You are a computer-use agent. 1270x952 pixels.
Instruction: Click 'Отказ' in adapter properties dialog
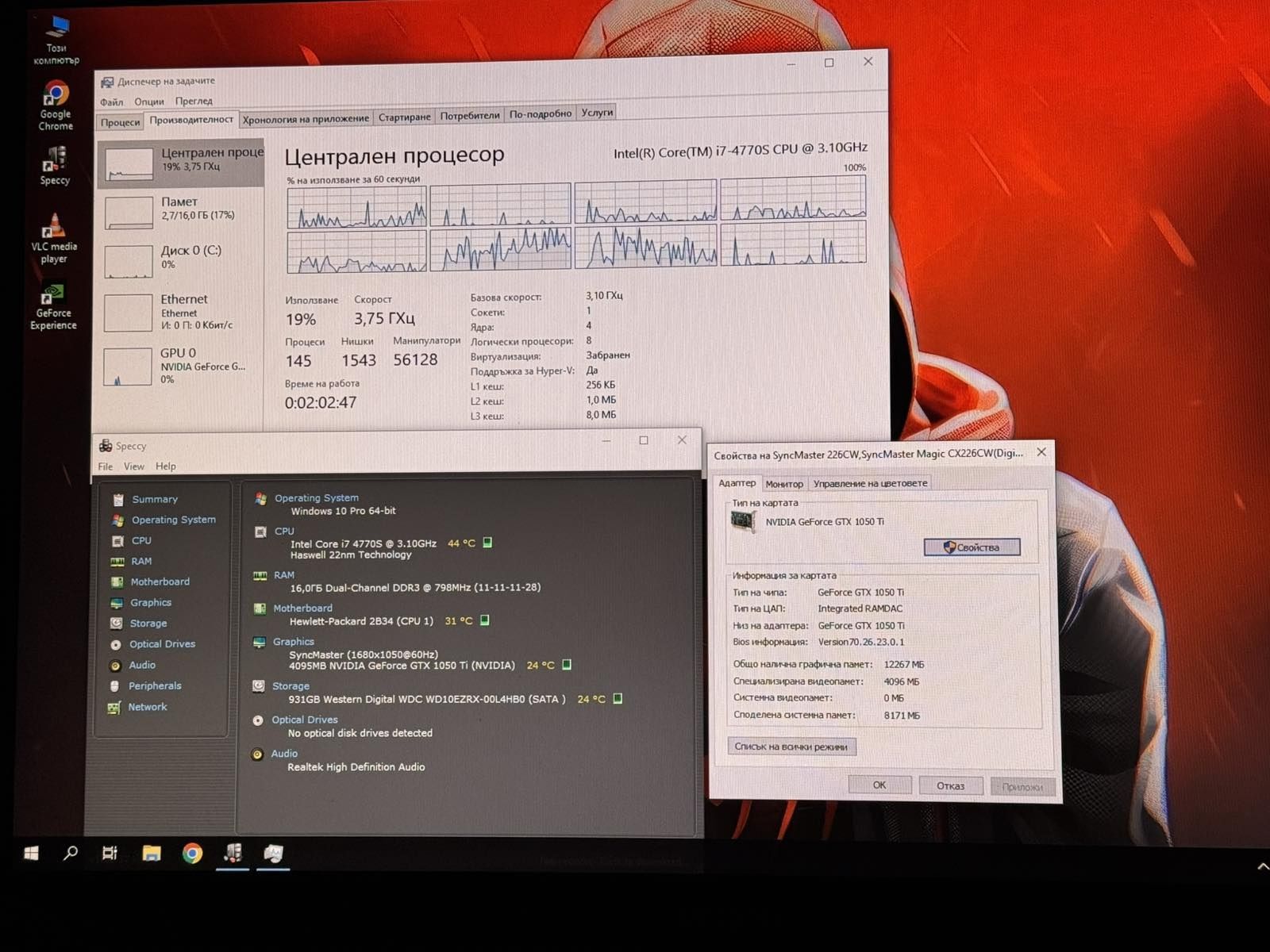click(x=950, y=786)
